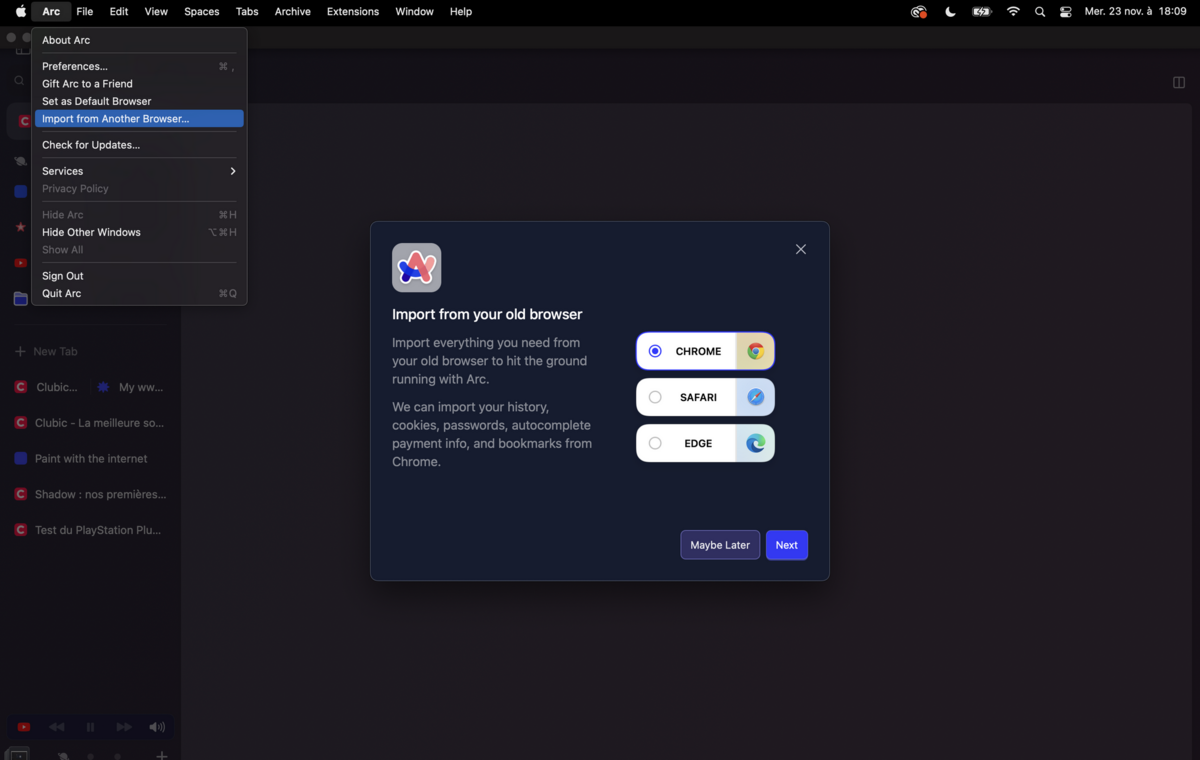
Task: Open About Arc menu item
Action: 139,40
